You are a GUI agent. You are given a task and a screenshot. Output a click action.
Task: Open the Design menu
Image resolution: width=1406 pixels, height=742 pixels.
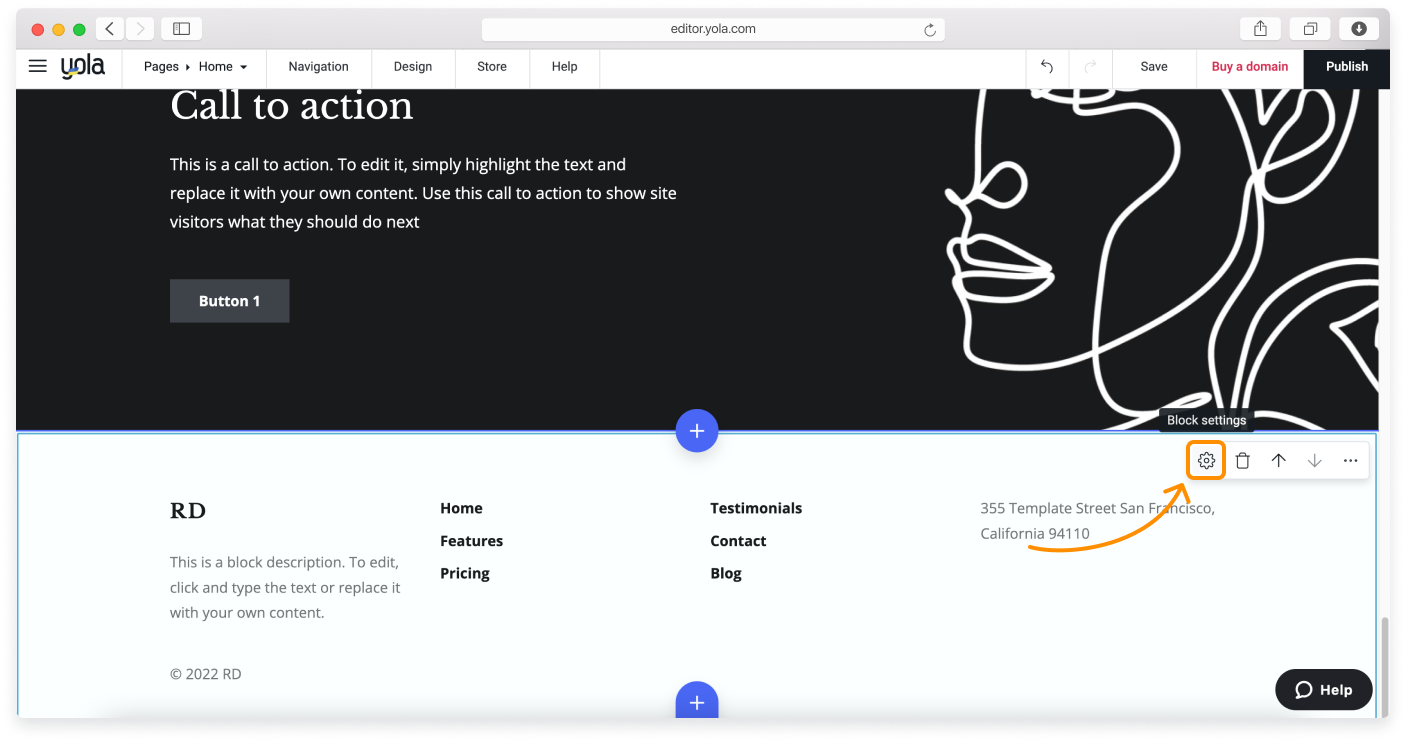412,67
